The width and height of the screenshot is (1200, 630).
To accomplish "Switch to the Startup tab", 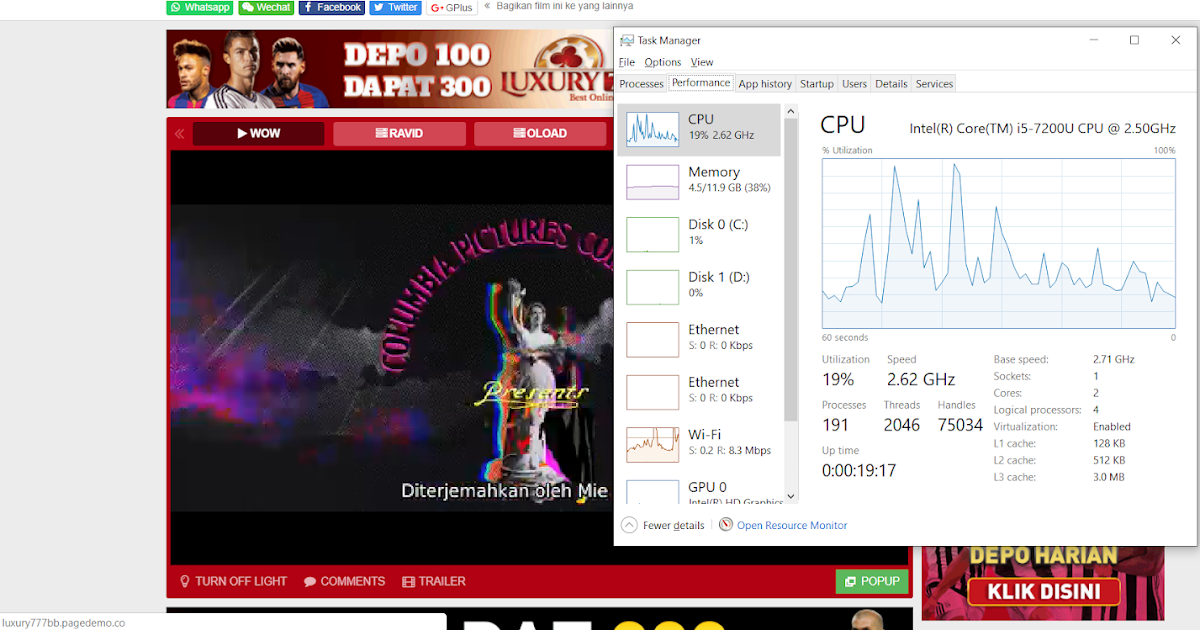I will (x=817, y=84).
